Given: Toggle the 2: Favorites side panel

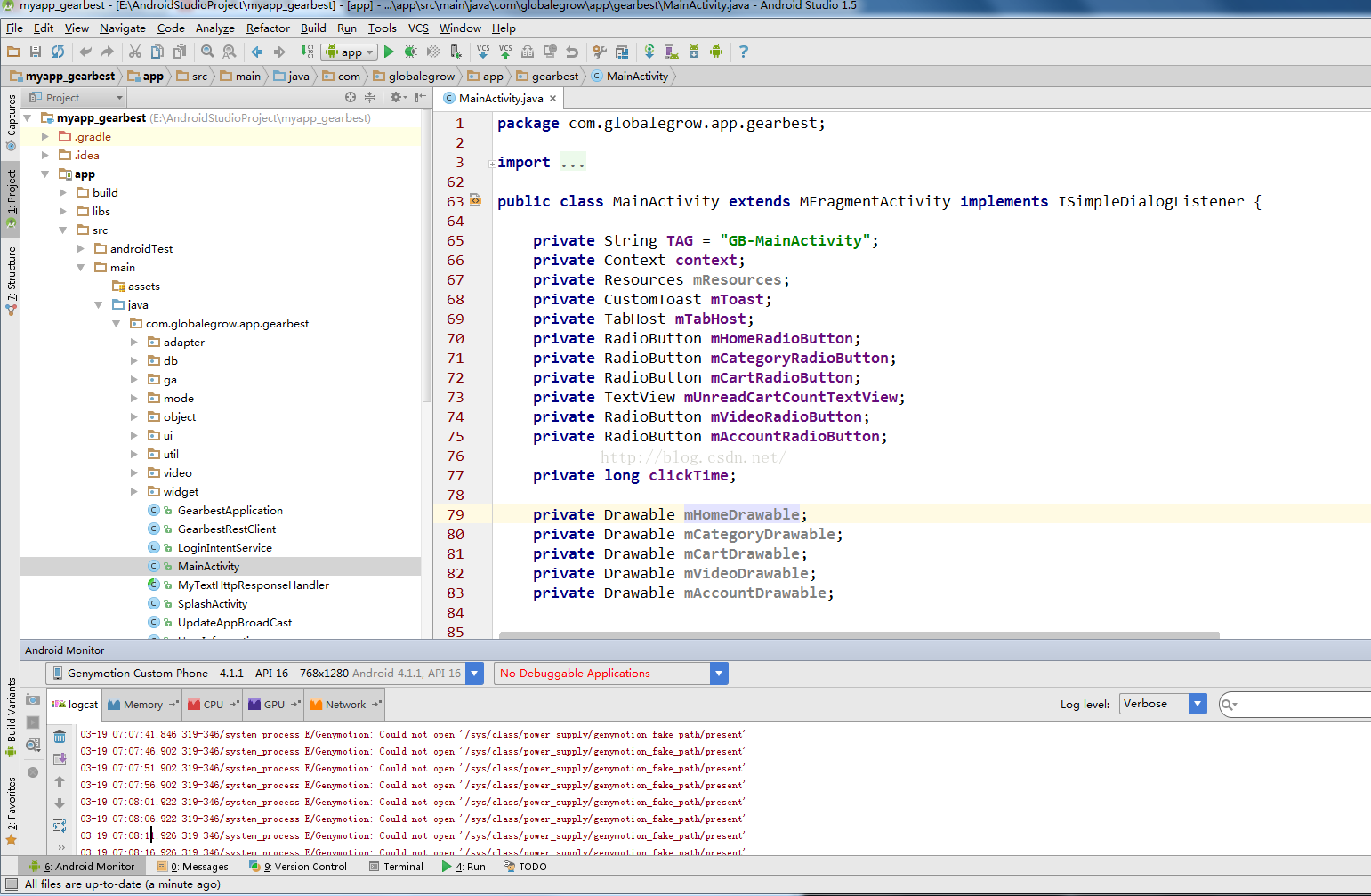Looking at the screenshot, I should pos(11,810).
